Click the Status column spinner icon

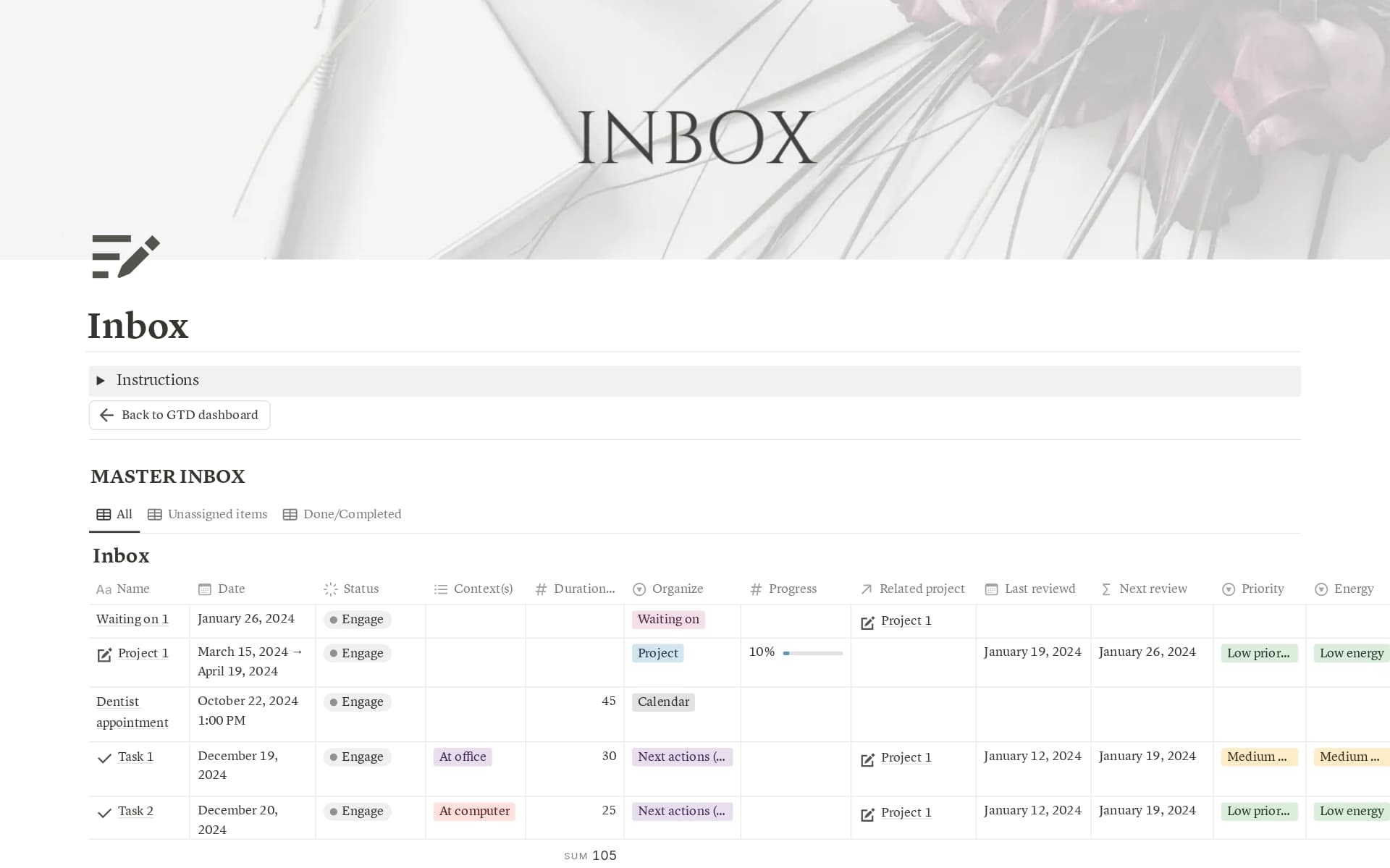[x=331, y=589]
